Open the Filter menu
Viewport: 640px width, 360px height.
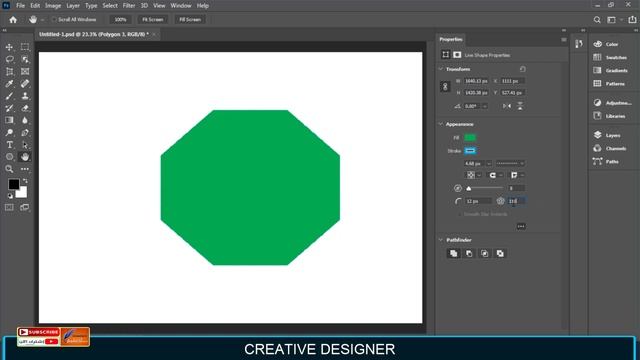point(129,6)
